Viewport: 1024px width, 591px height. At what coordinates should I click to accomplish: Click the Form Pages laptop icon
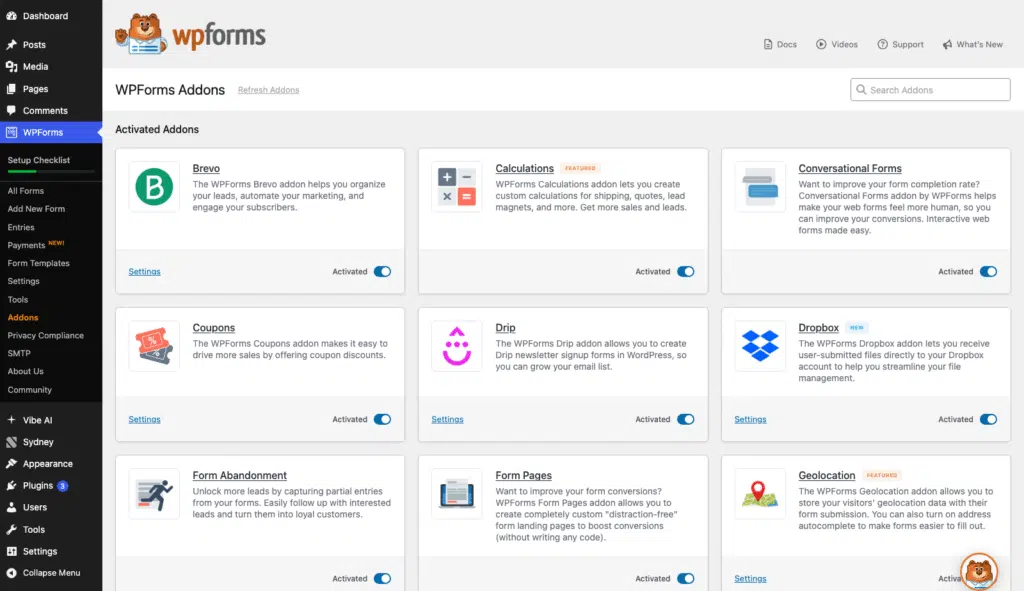click(x=456, y=494)
